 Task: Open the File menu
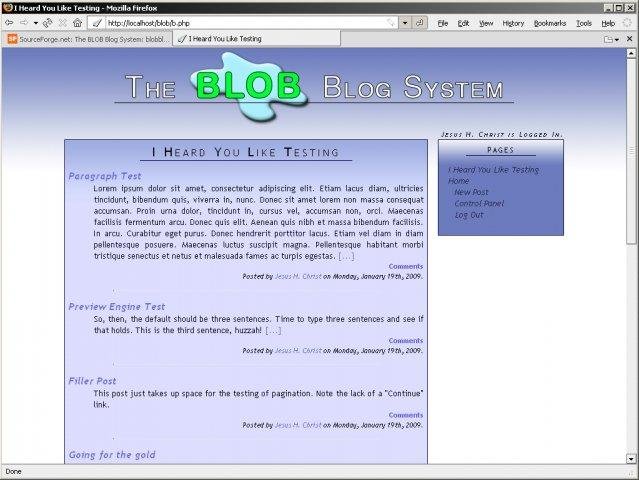[443, 24]
